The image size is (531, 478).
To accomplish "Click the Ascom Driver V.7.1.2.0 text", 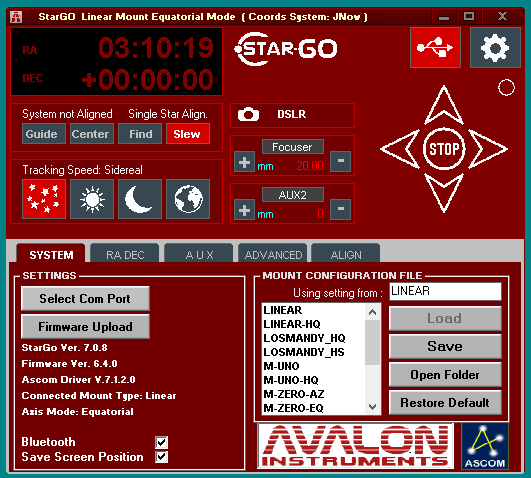I will click(78, 379).
